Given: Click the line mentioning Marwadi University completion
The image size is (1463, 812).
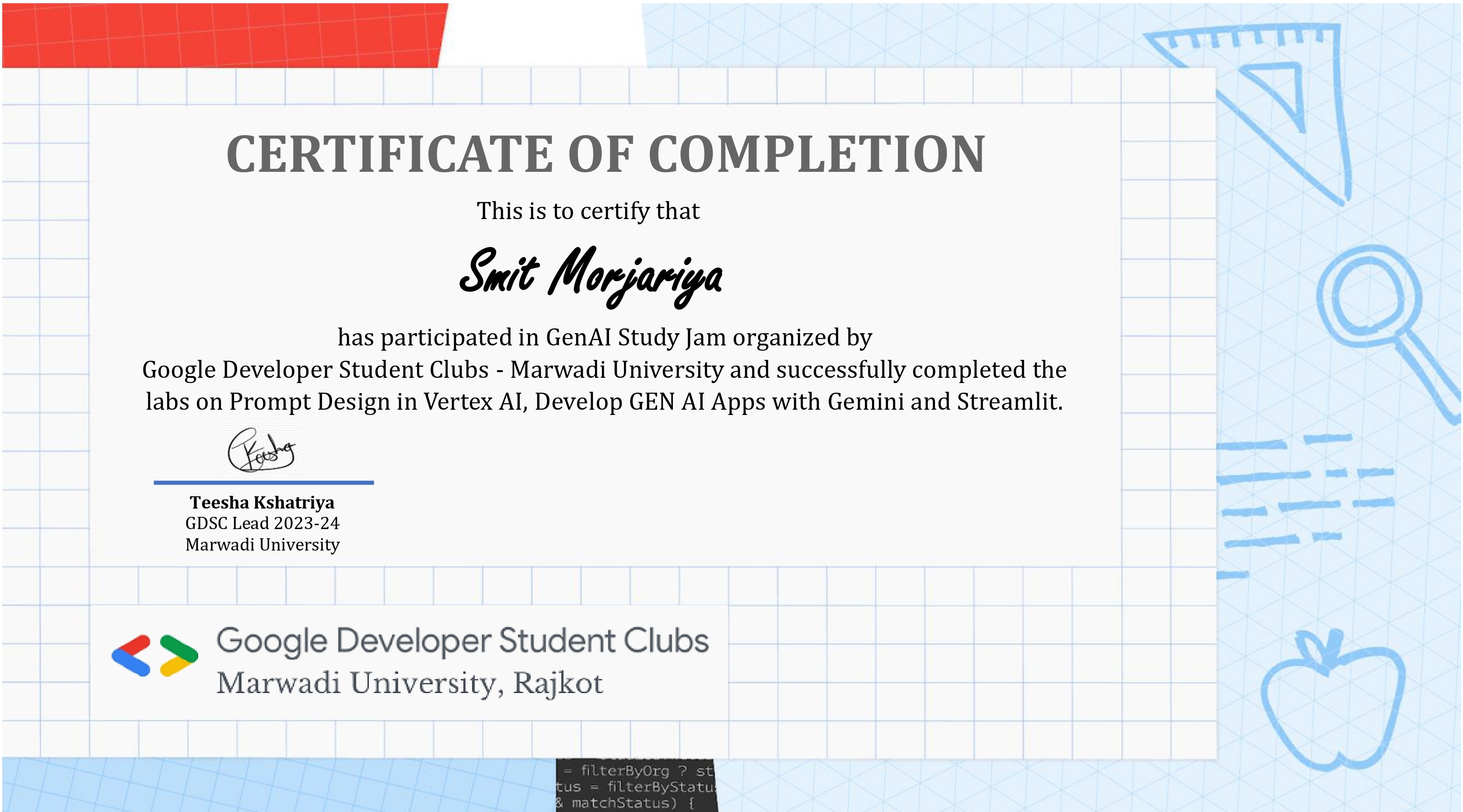Looking at the screenshot, I should pyautogui.click(x=604, y=369).
